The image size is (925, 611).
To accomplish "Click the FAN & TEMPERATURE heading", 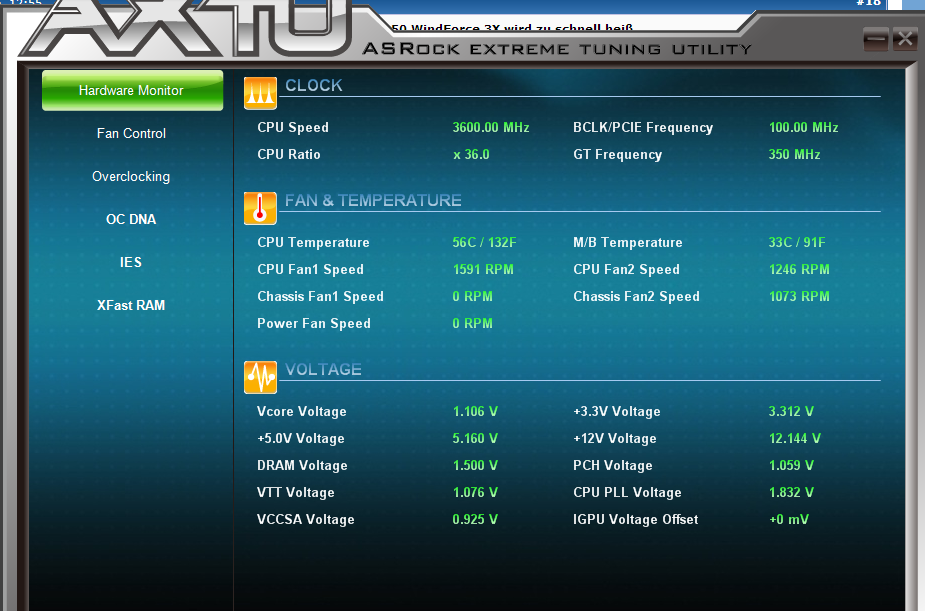I will coord(373,201).
